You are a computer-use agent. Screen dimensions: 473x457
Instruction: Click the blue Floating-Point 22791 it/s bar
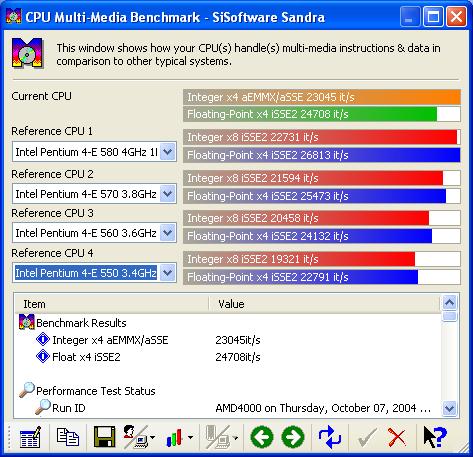(x=322, y=277)
